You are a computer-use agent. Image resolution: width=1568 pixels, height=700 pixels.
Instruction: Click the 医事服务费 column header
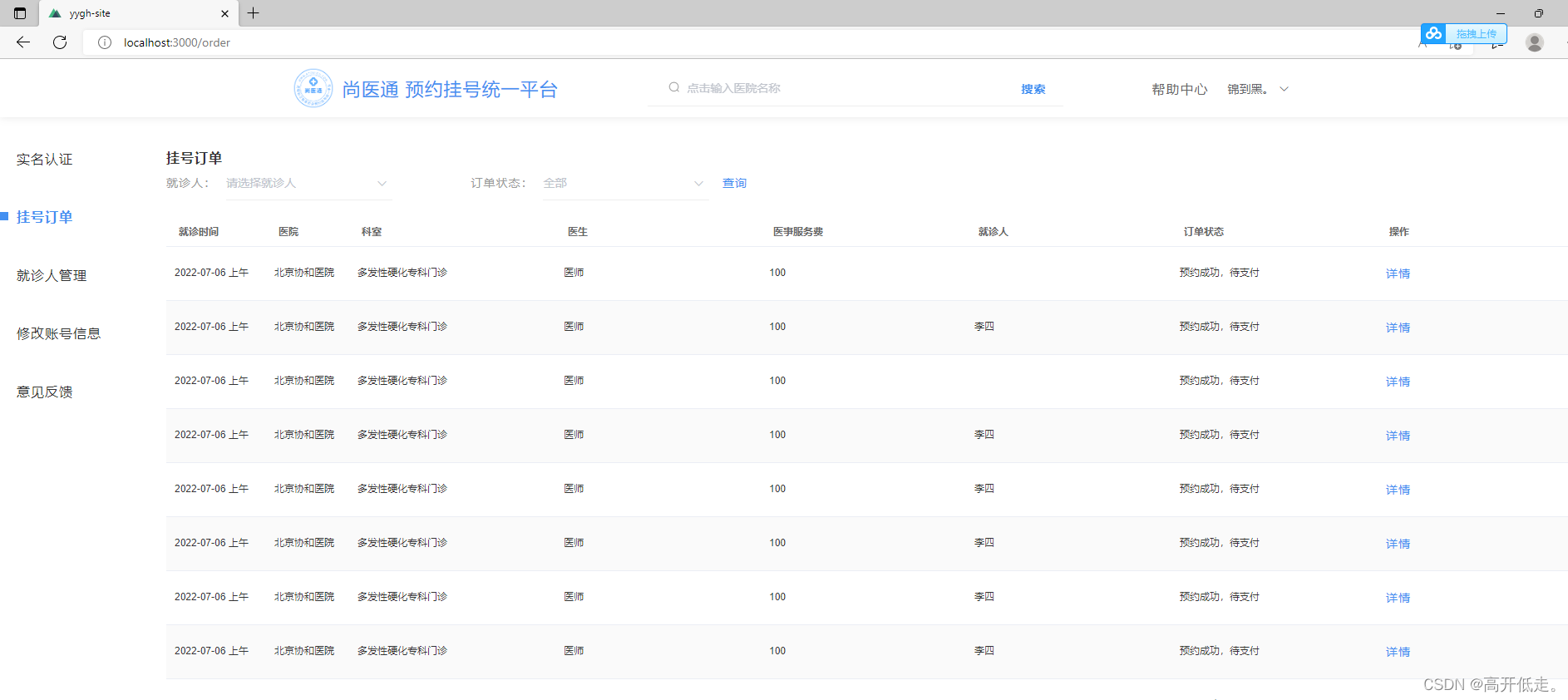coord(798,231)
